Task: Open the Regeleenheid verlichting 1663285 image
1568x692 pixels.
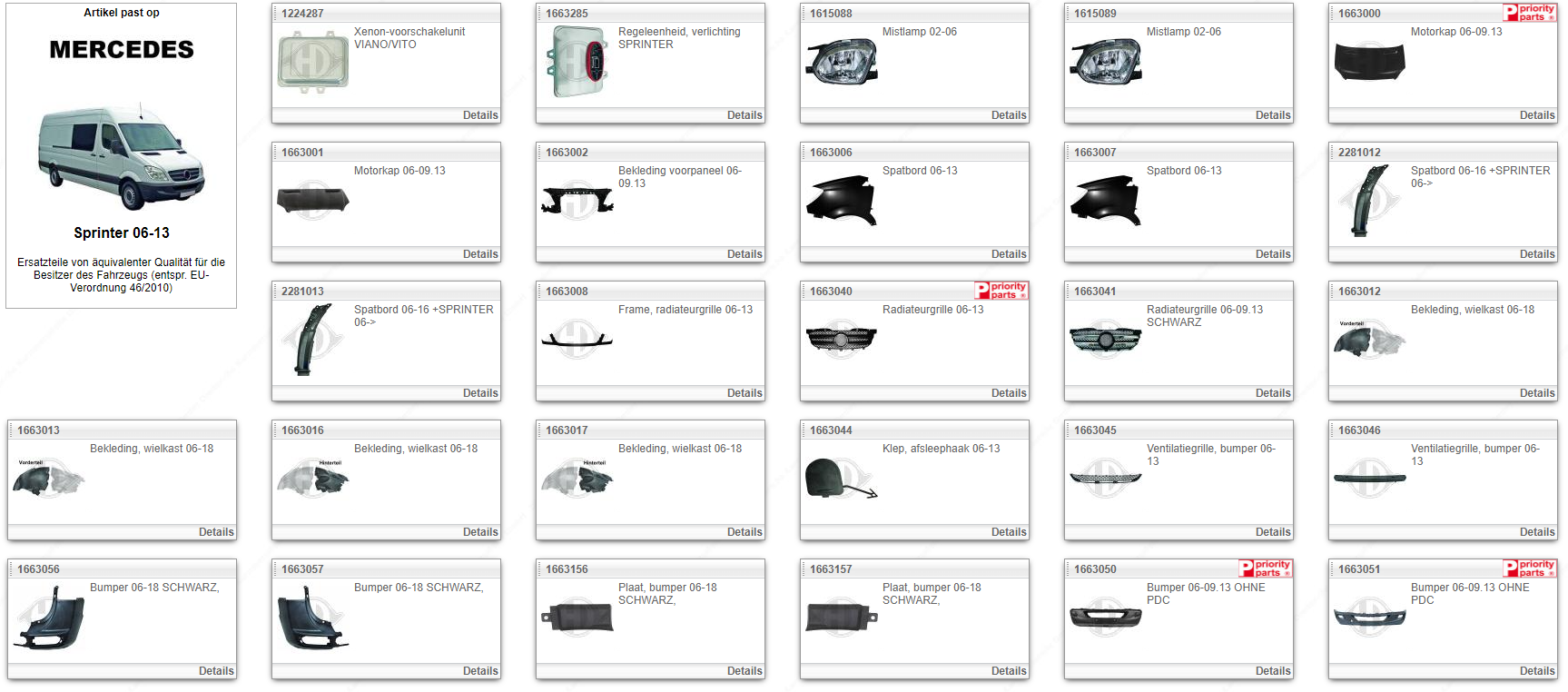Action: (577, 62)
